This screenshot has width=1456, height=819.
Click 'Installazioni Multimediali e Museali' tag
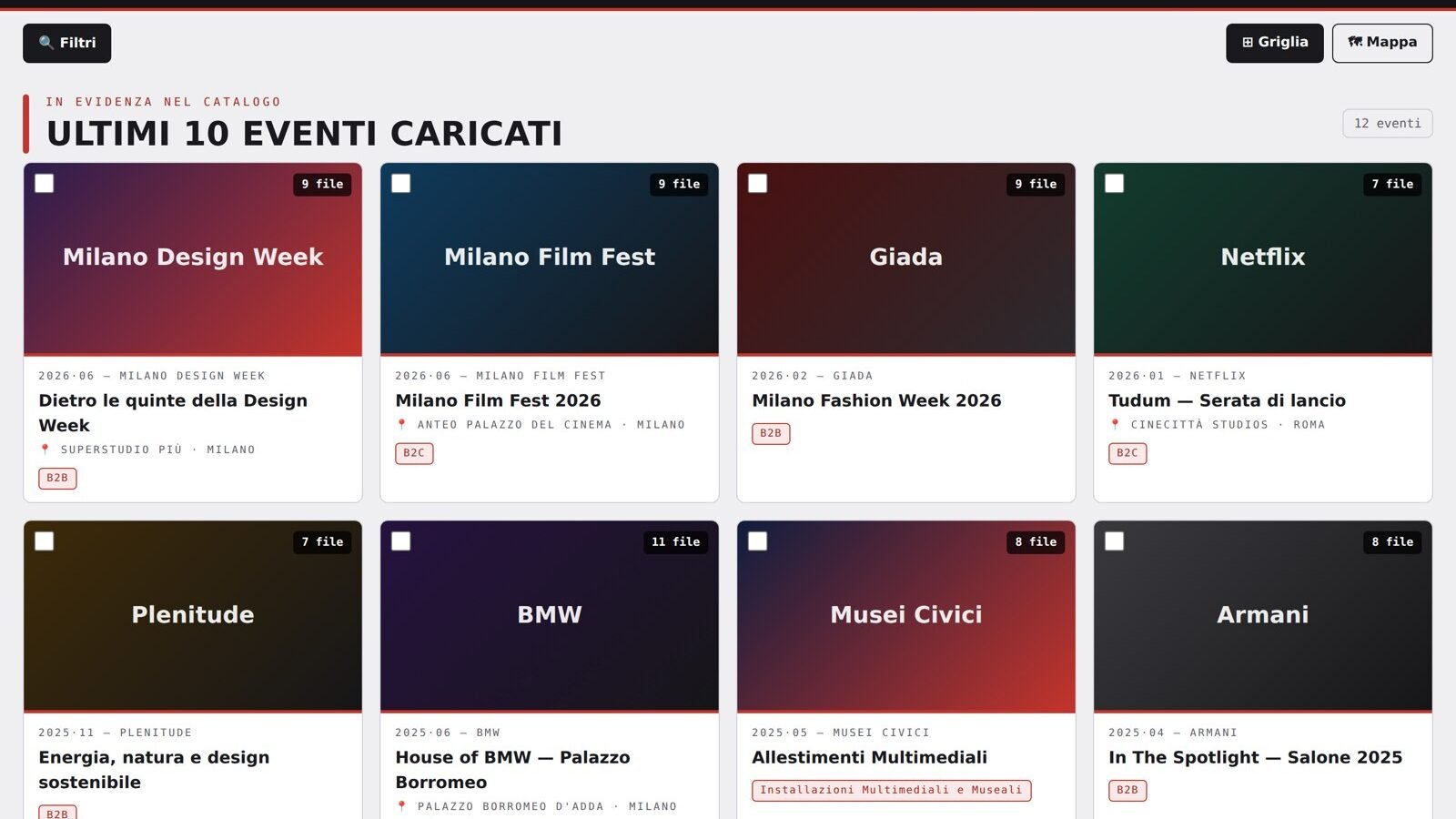tap(891, 790)
